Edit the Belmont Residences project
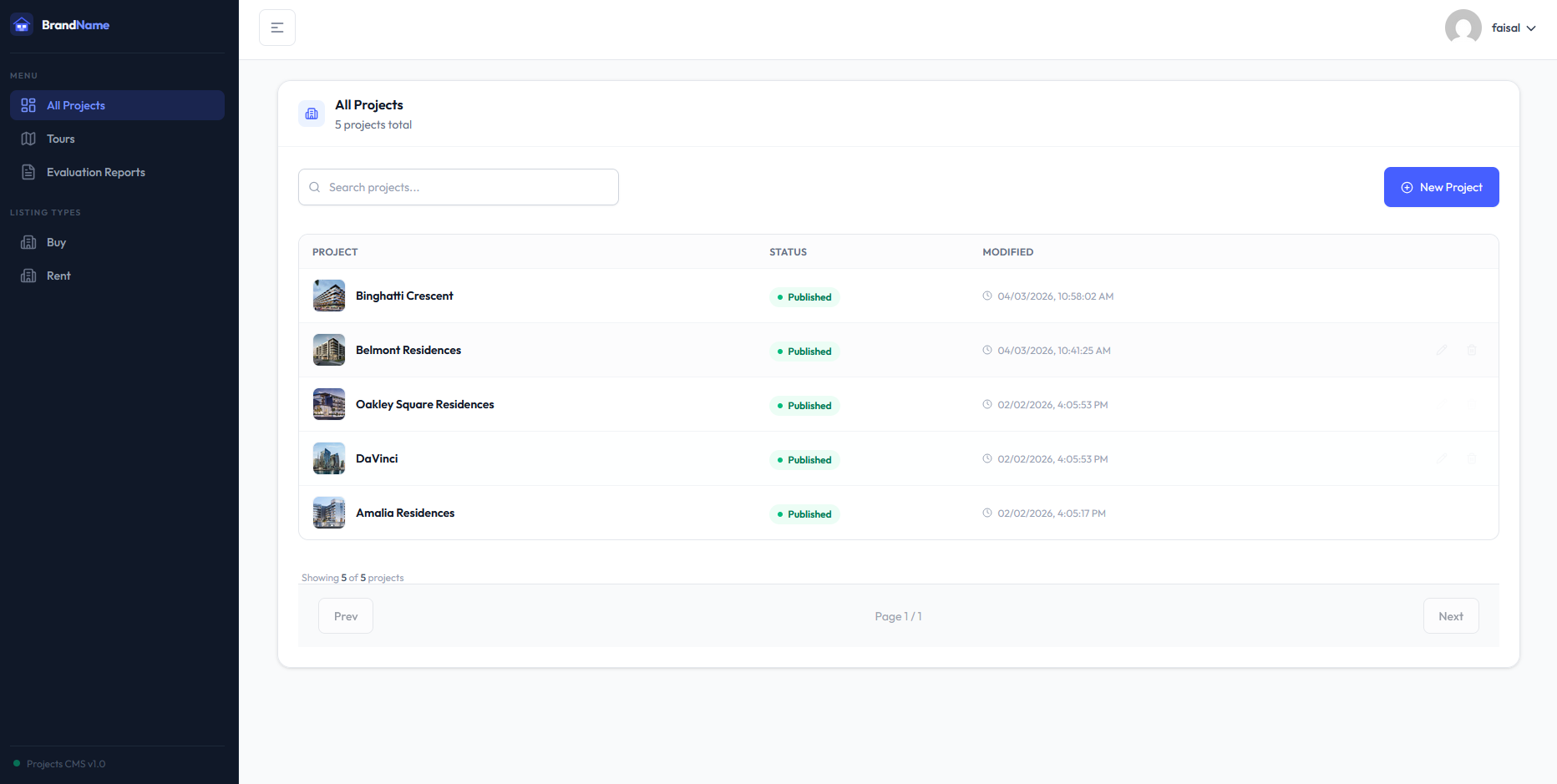1557x784 pixels. (x=1442, y=350)
